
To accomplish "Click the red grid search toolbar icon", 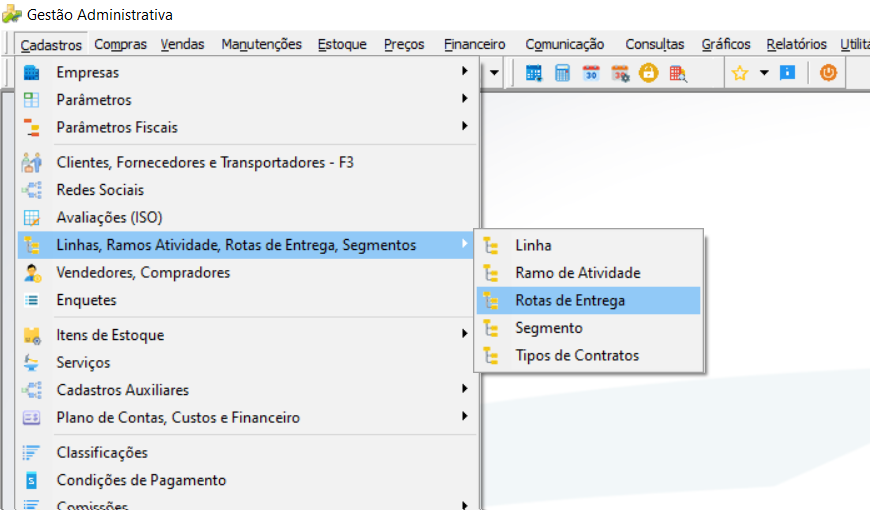I will pyautogui.click(x=678, y=73).
